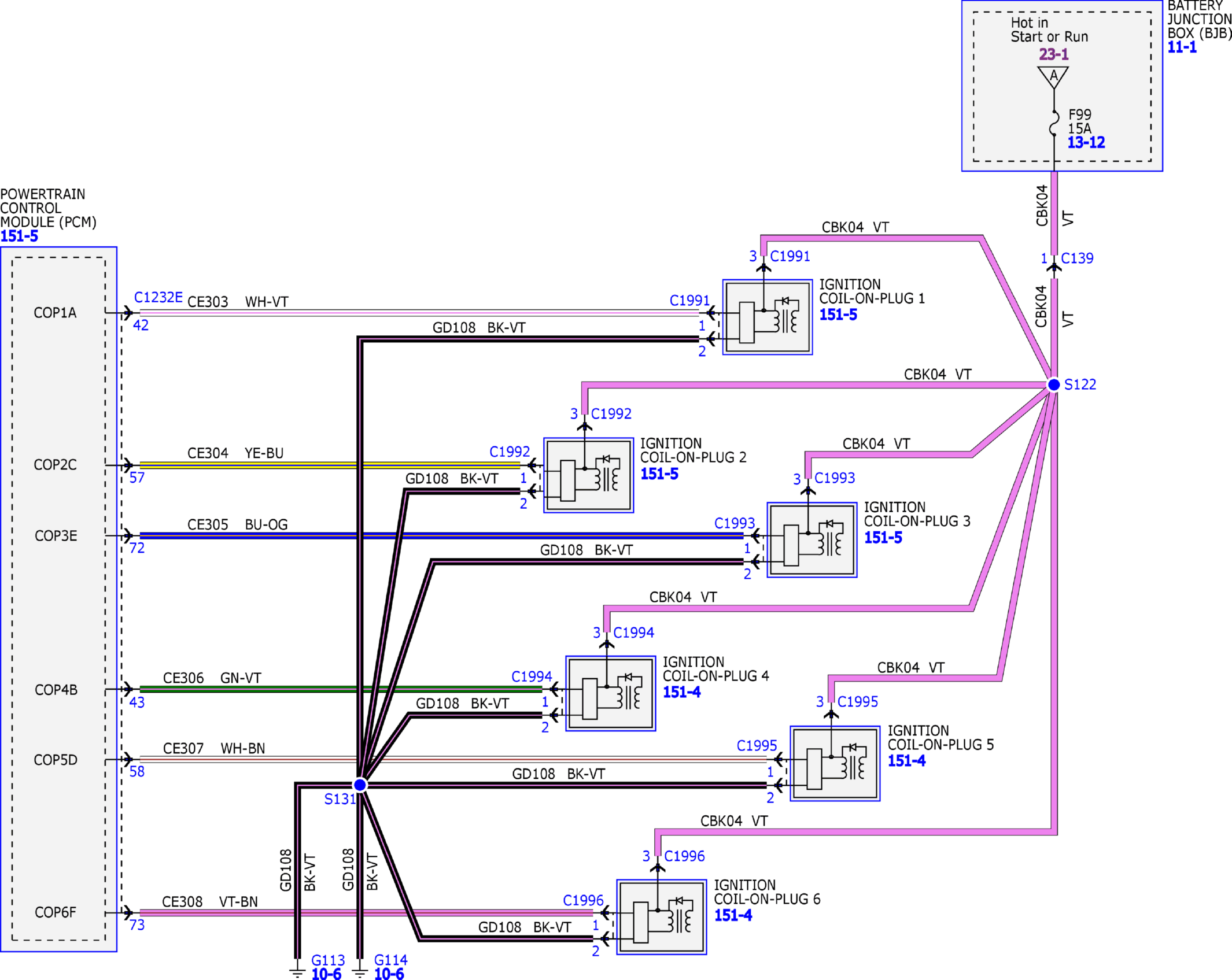The width and height of the screenshot is (1232, 980).
Task: Click the 151-5 link beside Ignition Coil-On-Plug 3
Action: pyautogui.click(x=883, y=538)
